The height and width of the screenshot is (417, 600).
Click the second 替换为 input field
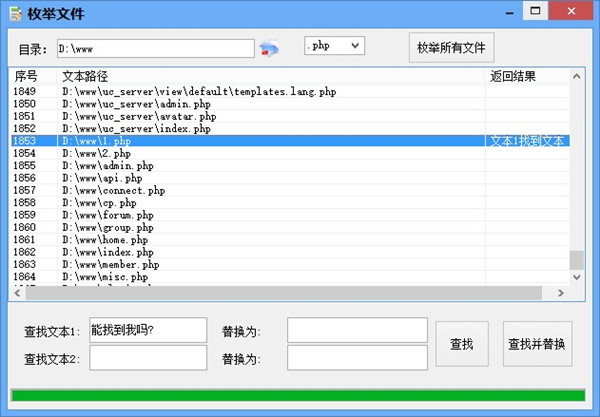[357, 358]
